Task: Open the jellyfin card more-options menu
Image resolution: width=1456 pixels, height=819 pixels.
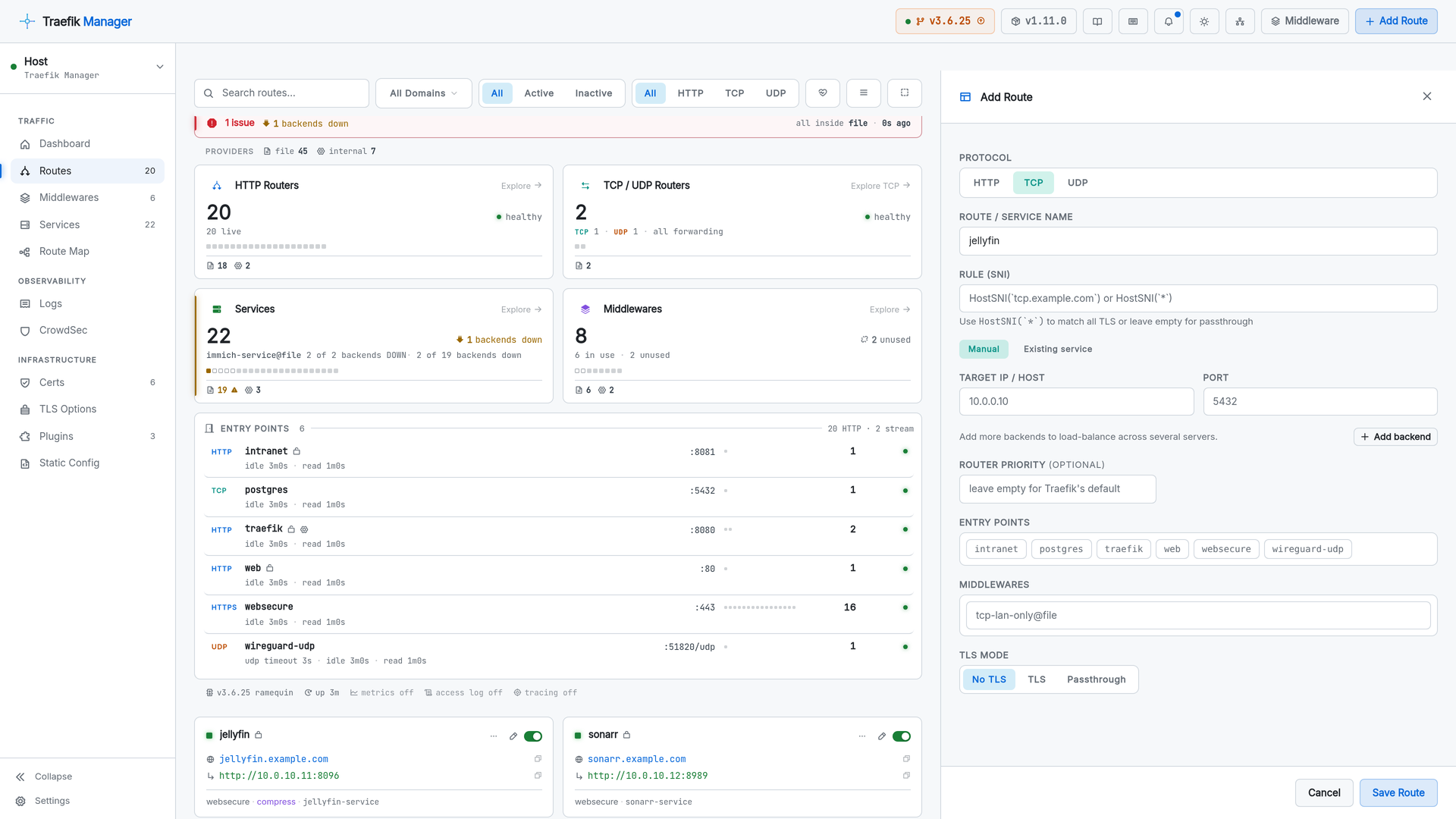Action: pyautogui.click(x=494, y=736)
